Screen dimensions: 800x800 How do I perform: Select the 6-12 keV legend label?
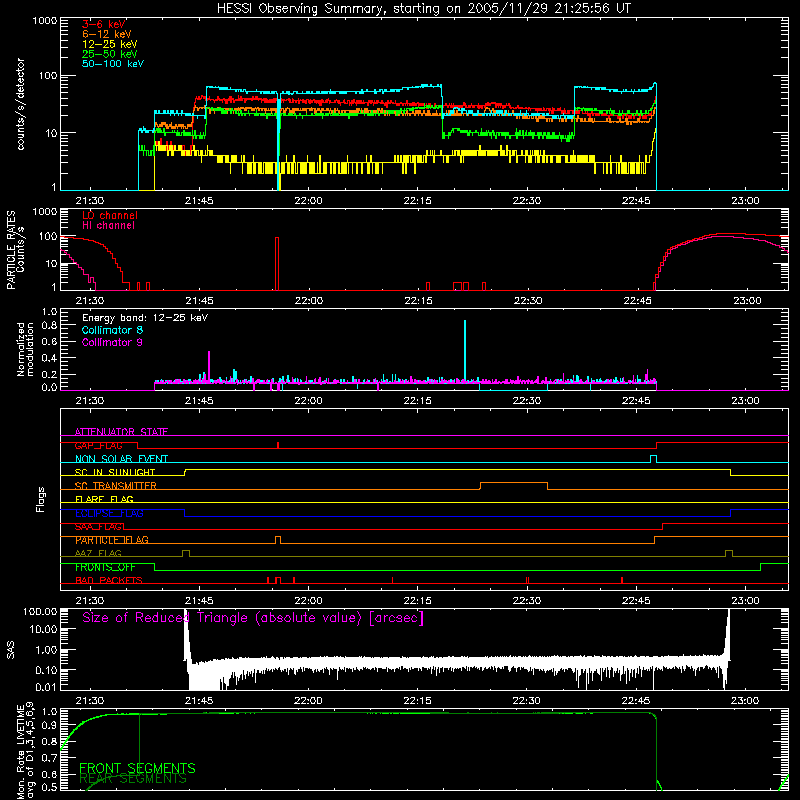tap(107, 34)
